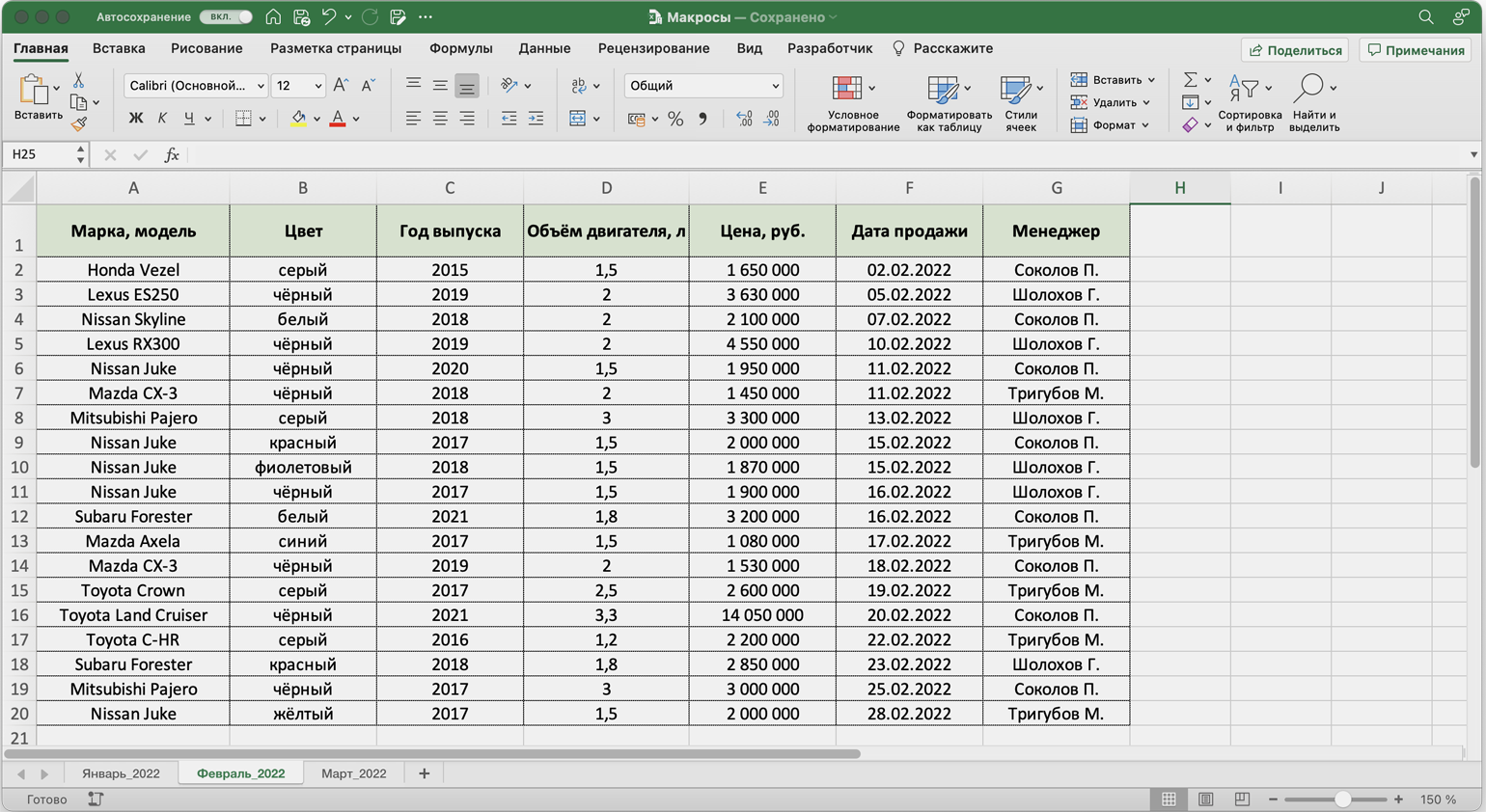Click the Name Box showing H25
Viewport: 1486px width, 812px height.
click(x=39, y=154)
